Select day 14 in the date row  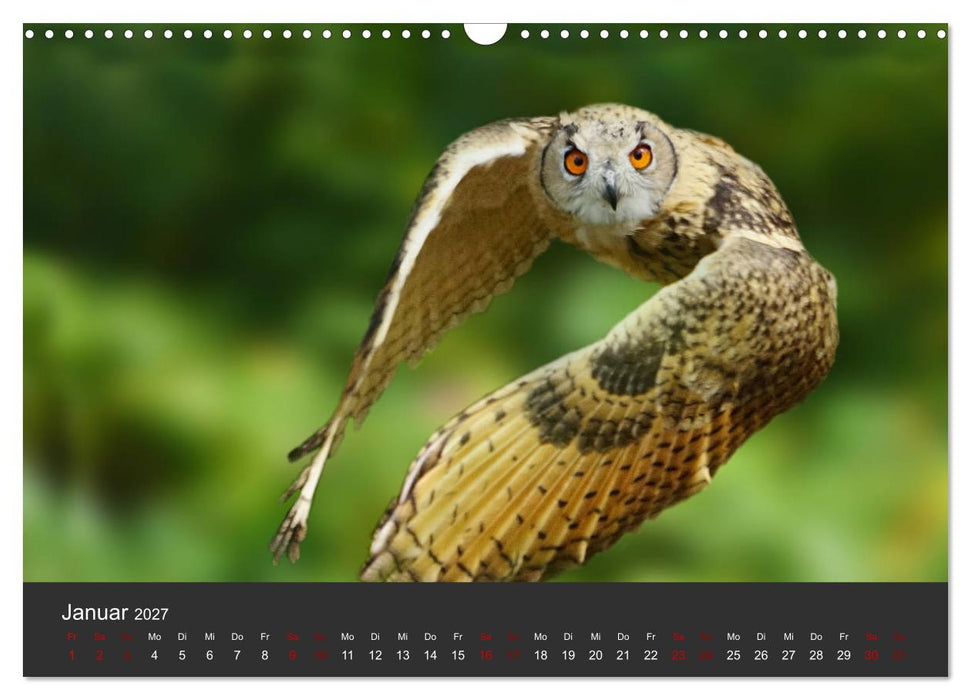430,655
